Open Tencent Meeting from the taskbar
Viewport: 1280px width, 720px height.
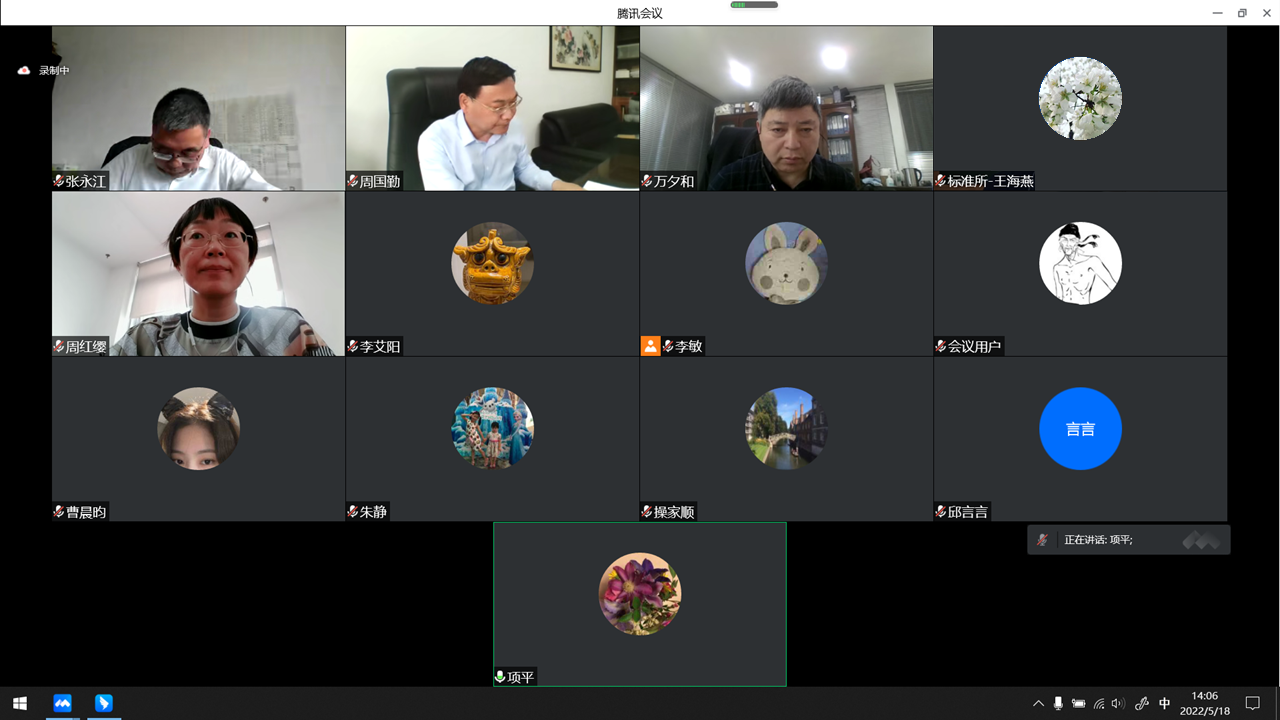(x=63, y=703)
